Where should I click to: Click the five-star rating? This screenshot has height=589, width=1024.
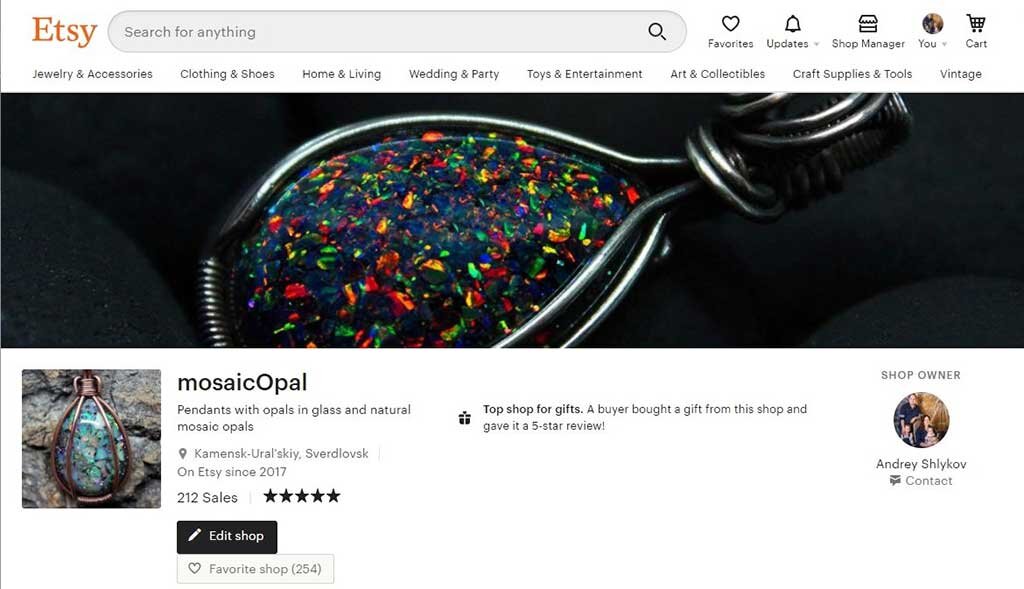(x=302, y=496)
